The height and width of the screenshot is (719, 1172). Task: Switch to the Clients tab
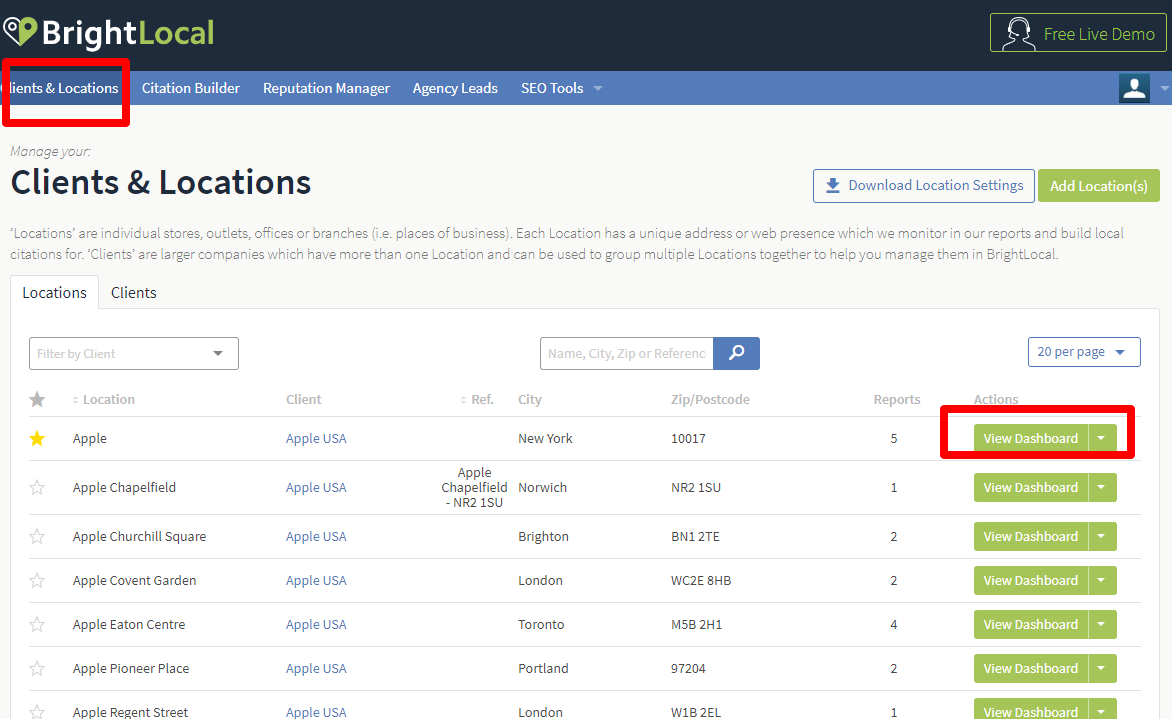pos(134,293)
